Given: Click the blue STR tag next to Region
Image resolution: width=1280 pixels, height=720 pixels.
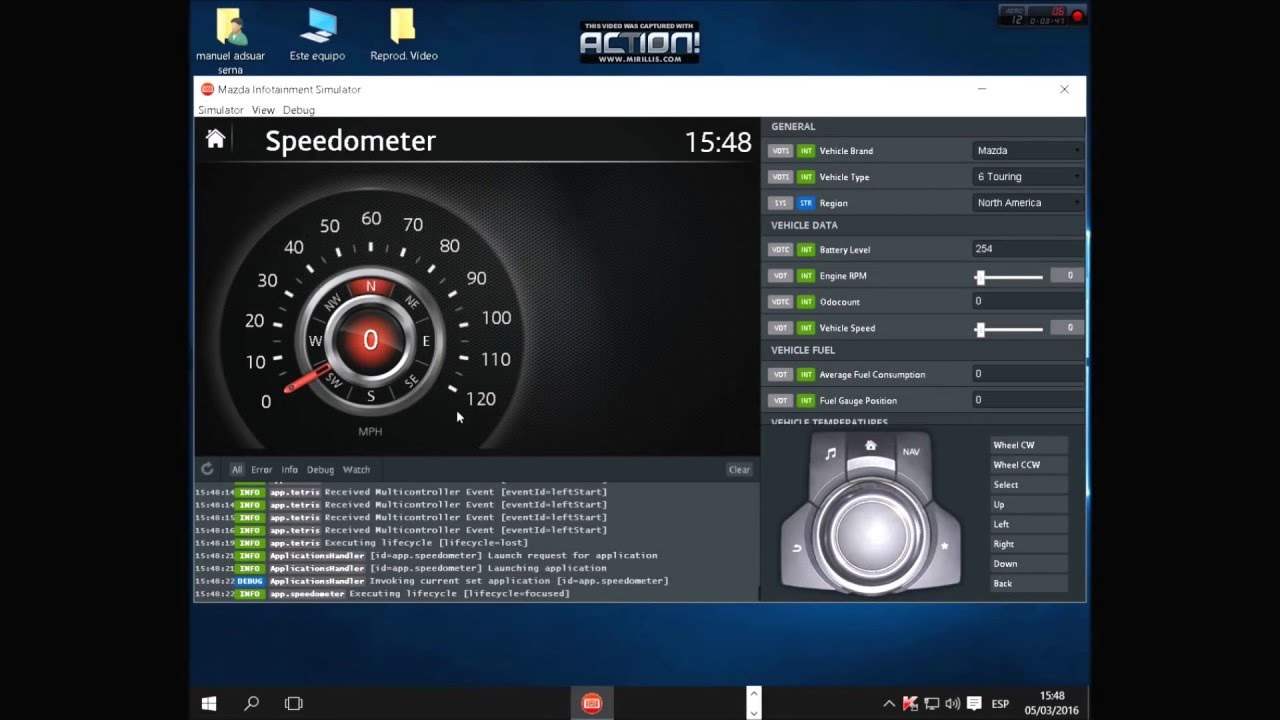Looking at the screenshot, I should point(806,203).
